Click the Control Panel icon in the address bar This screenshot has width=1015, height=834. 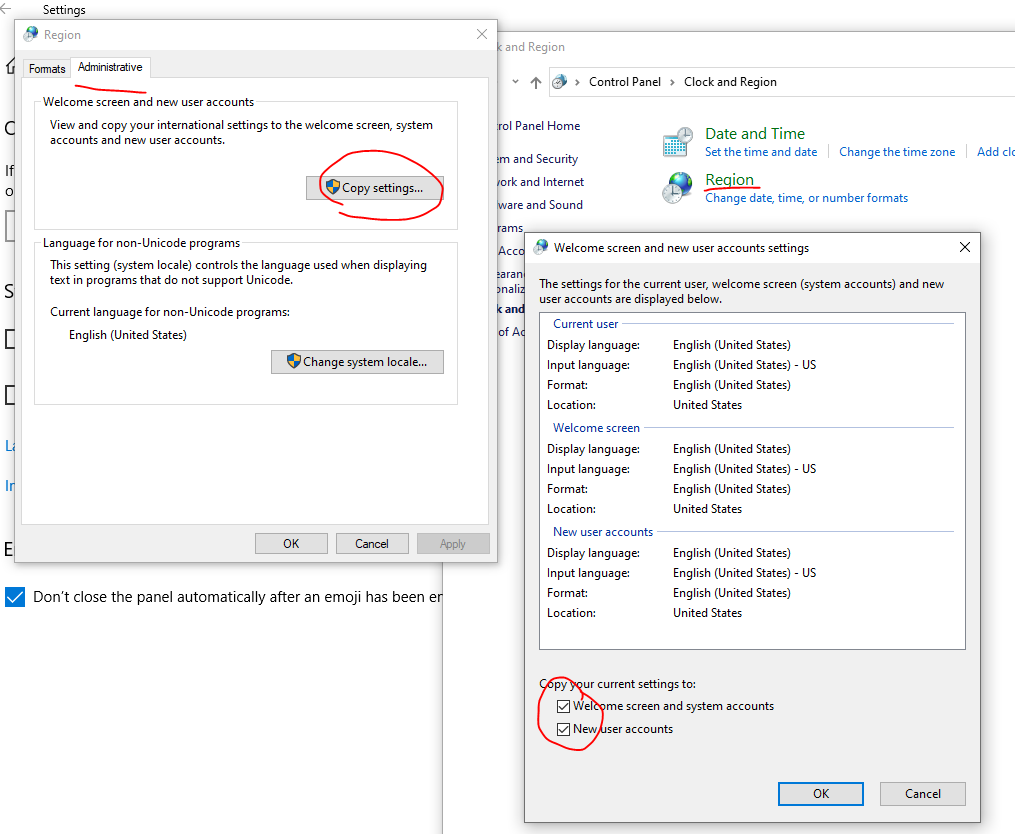coord(560,82)
